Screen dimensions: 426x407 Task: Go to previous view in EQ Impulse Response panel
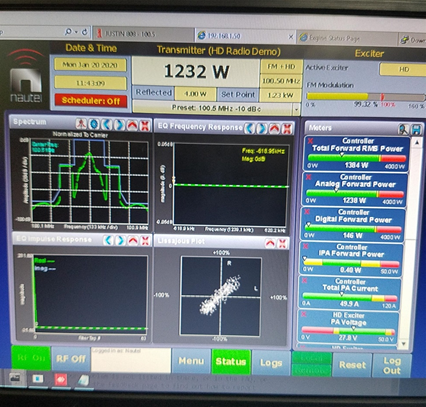(108, 240)
